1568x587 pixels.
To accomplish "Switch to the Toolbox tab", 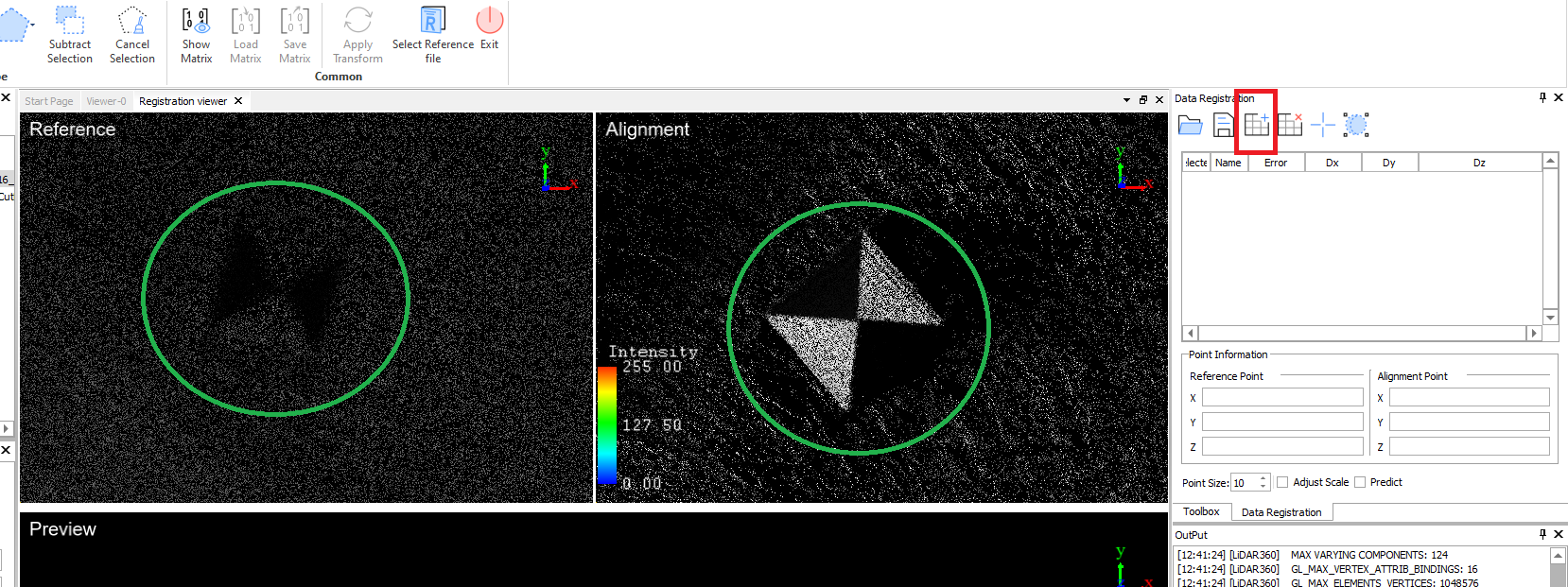I will pyautogui.click(x=1201, y=511).
